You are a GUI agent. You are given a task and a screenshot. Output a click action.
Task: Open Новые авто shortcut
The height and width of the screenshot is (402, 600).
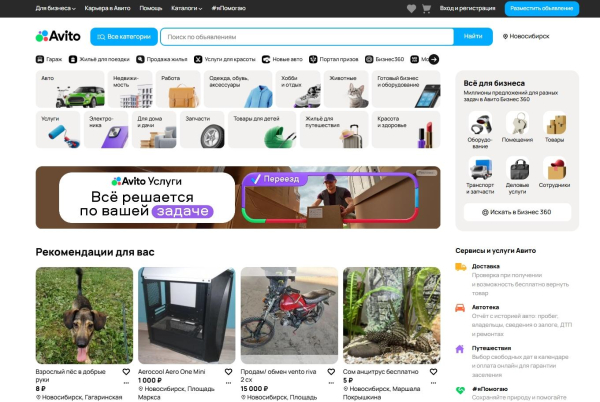[x=282, y=59]
